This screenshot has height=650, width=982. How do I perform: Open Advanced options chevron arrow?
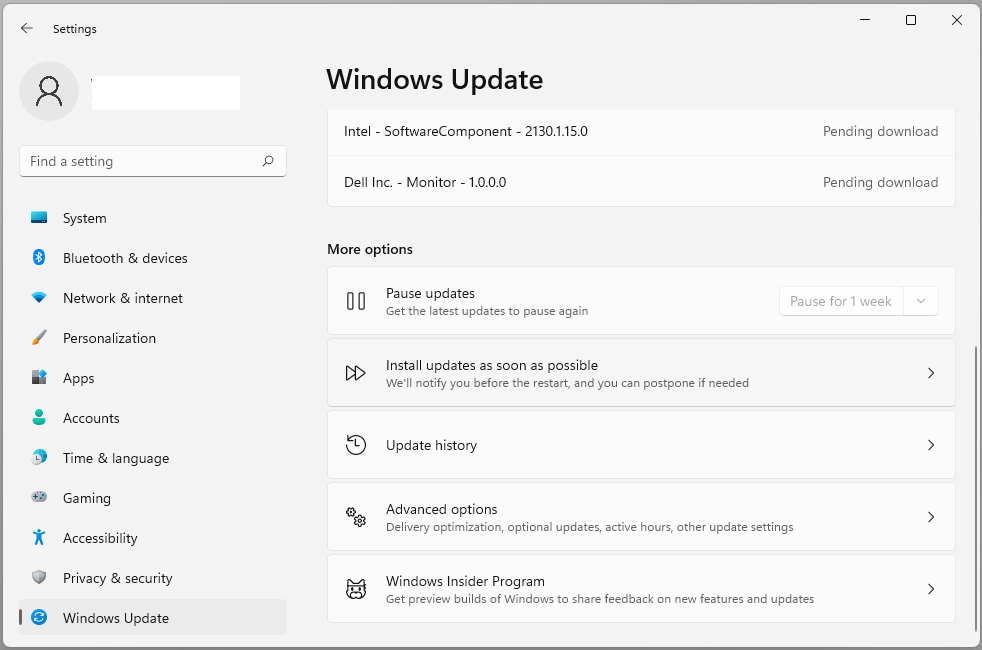pyautogui.click(x=931, y=517)
